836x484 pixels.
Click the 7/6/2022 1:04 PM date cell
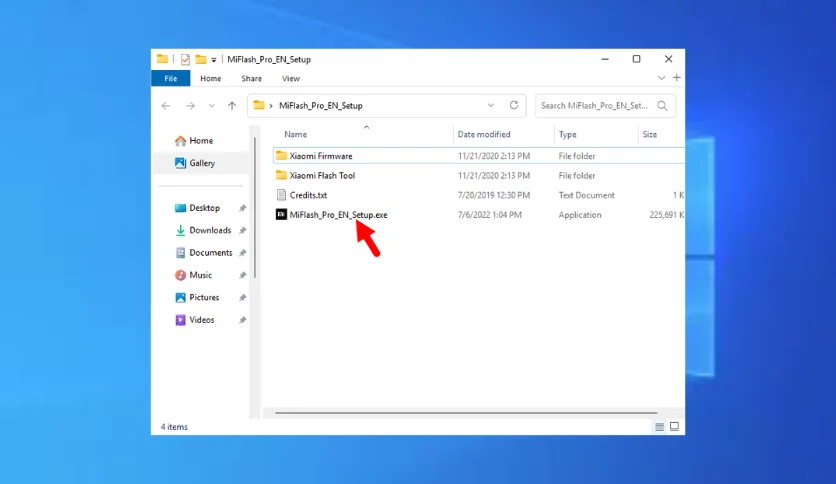pos(489,215)
